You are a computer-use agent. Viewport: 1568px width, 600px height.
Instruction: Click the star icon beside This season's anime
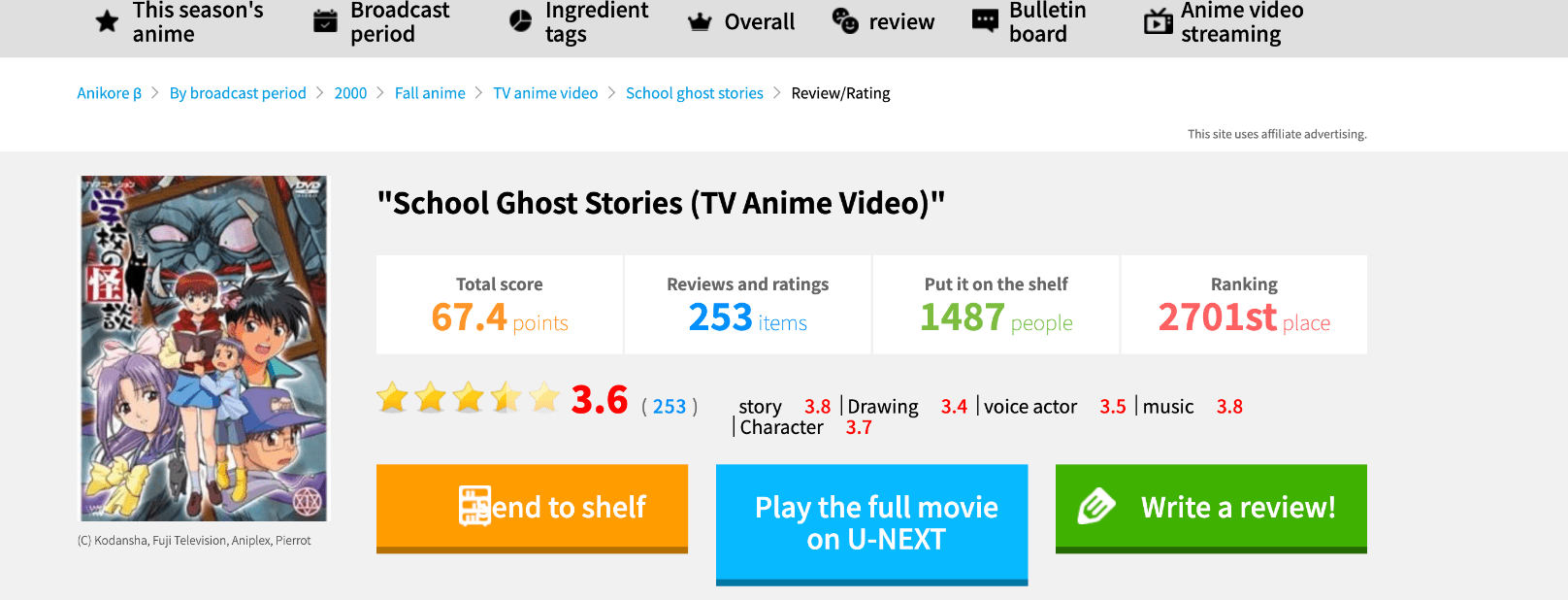coord(107,21)
